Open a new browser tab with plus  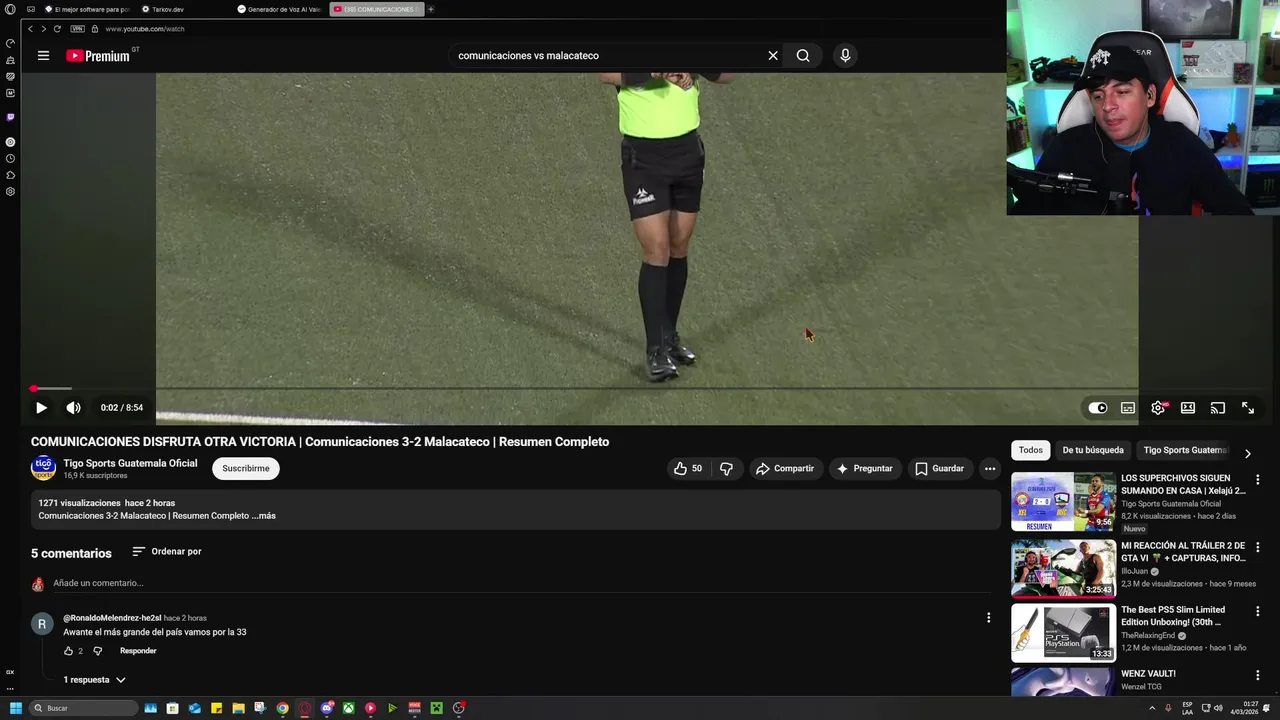[431, 9]
